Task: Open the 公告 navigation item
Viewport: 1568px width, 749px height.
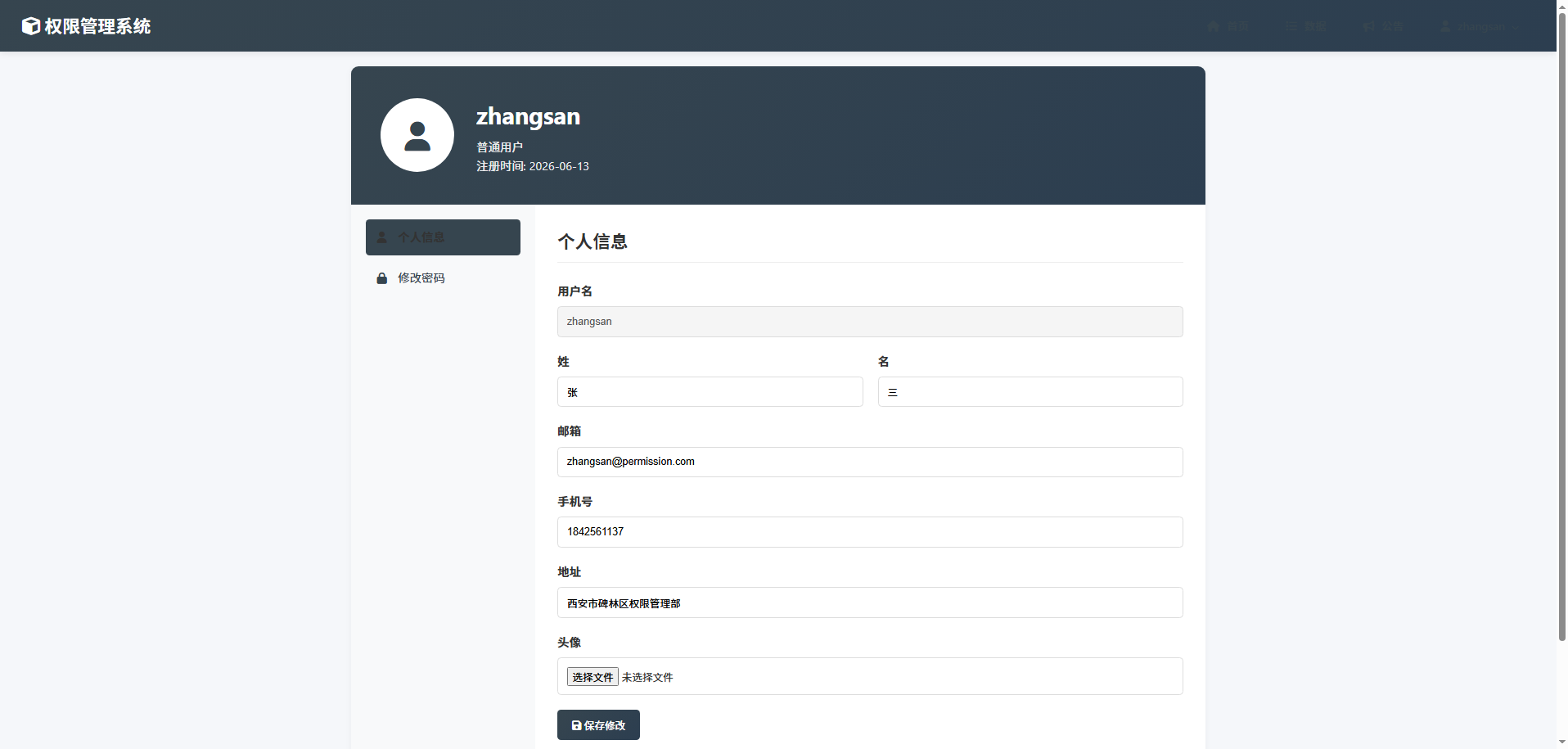Action: 1383,26
